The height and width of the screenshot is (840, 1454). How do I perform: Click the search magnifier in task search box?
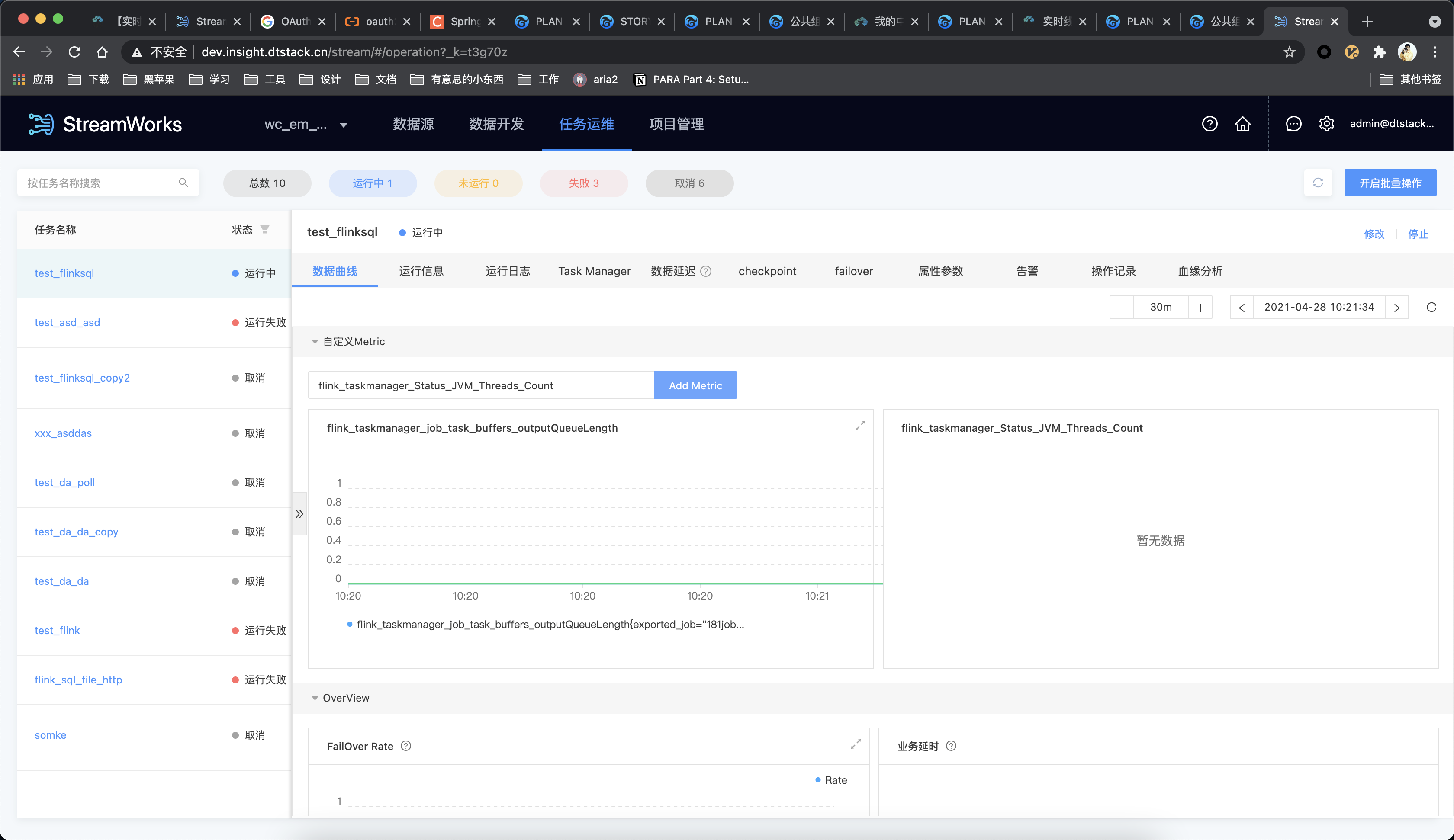[x=183, y=182]
